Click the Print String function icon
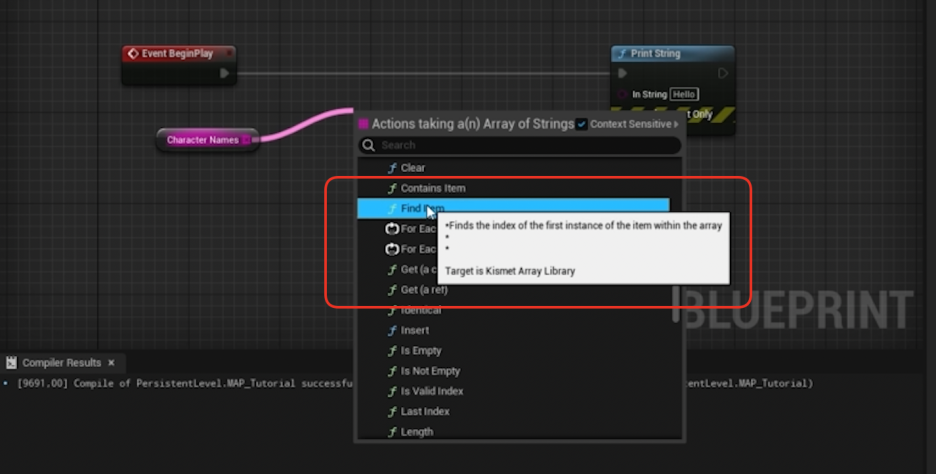This screenshot has height=474, width=936. click(622, 54)
